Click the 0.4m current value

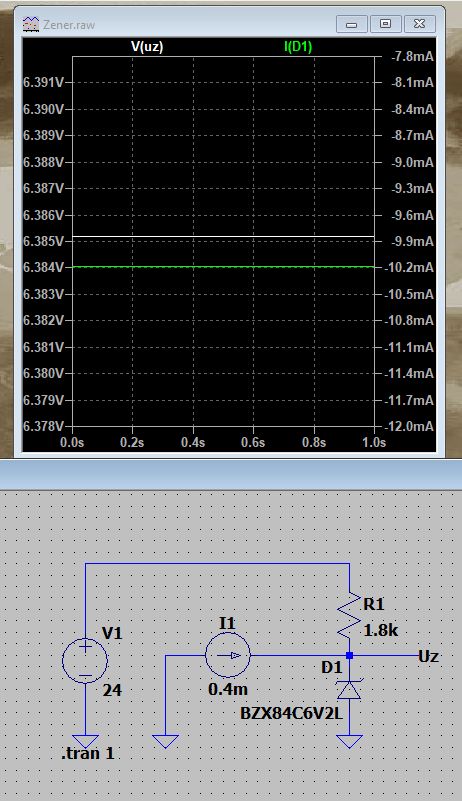pos(228,689)
